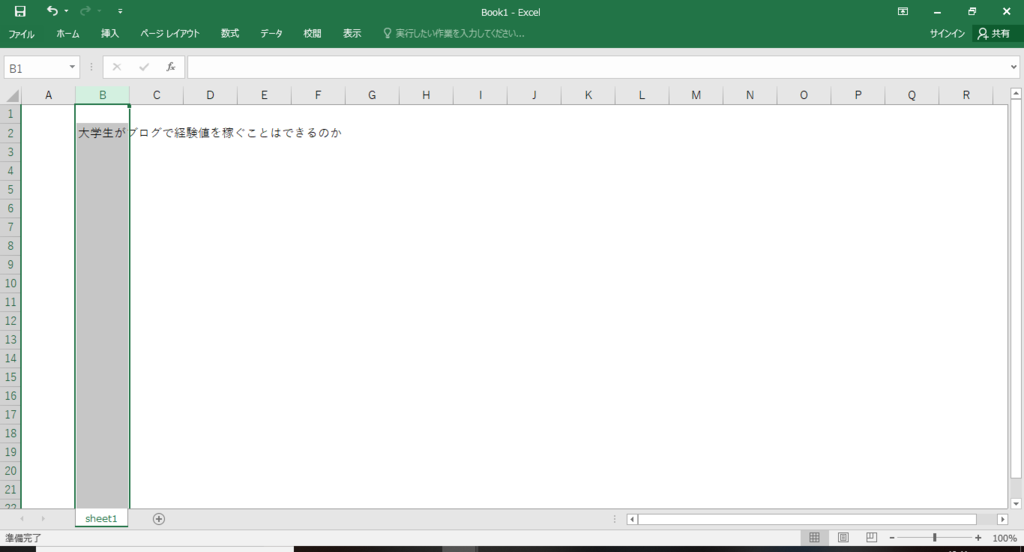The height and width of the screenshot is (552, 1024).
Task: Expand the Name Box dropdown arrow
Action: click(x=72, y=67)
